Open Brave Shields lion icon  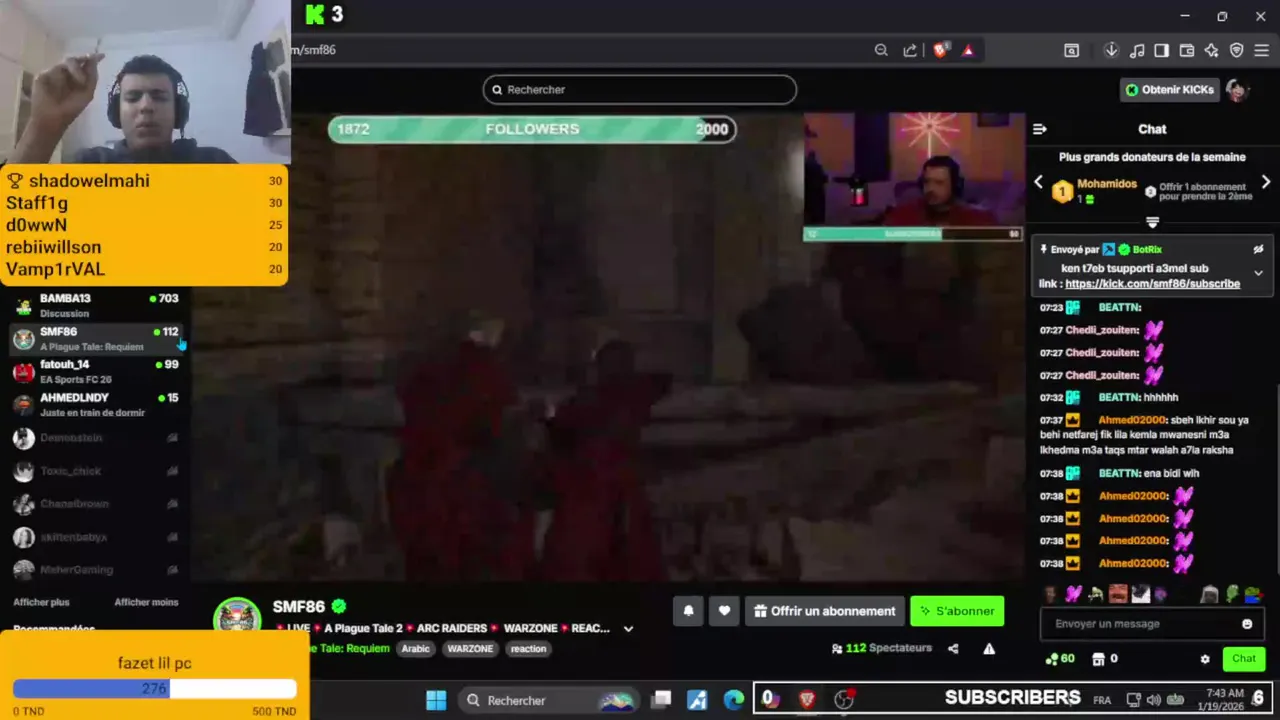click(x=940, y=50)
